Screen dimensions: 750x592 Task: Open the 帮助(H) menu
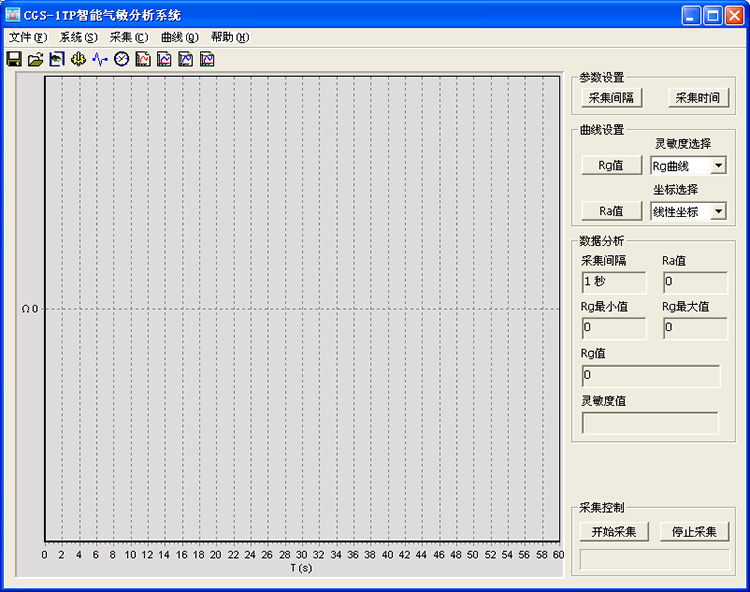tap(230, 37)
